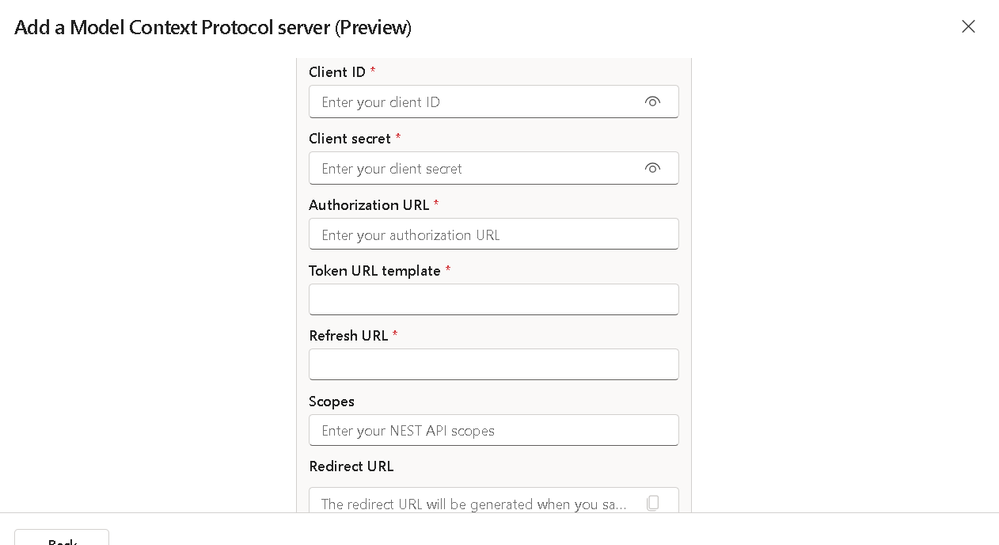
Task: Click the "Client secret" field label
Action: [349, 138]
